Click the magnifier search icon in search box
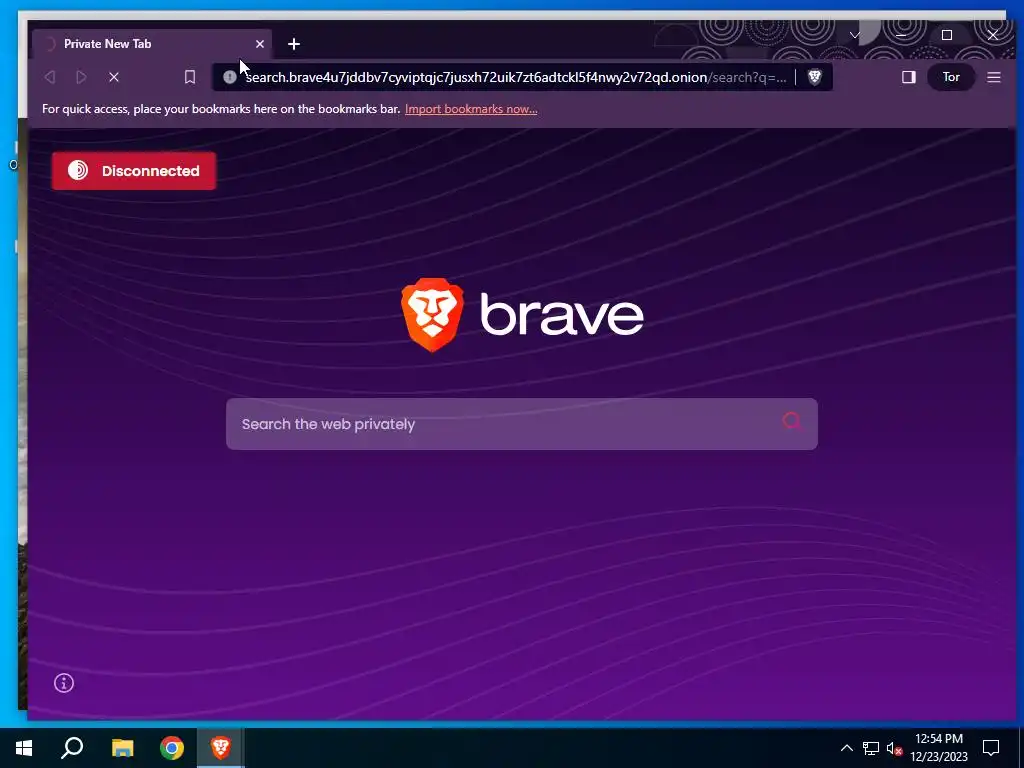 [792, 421]
